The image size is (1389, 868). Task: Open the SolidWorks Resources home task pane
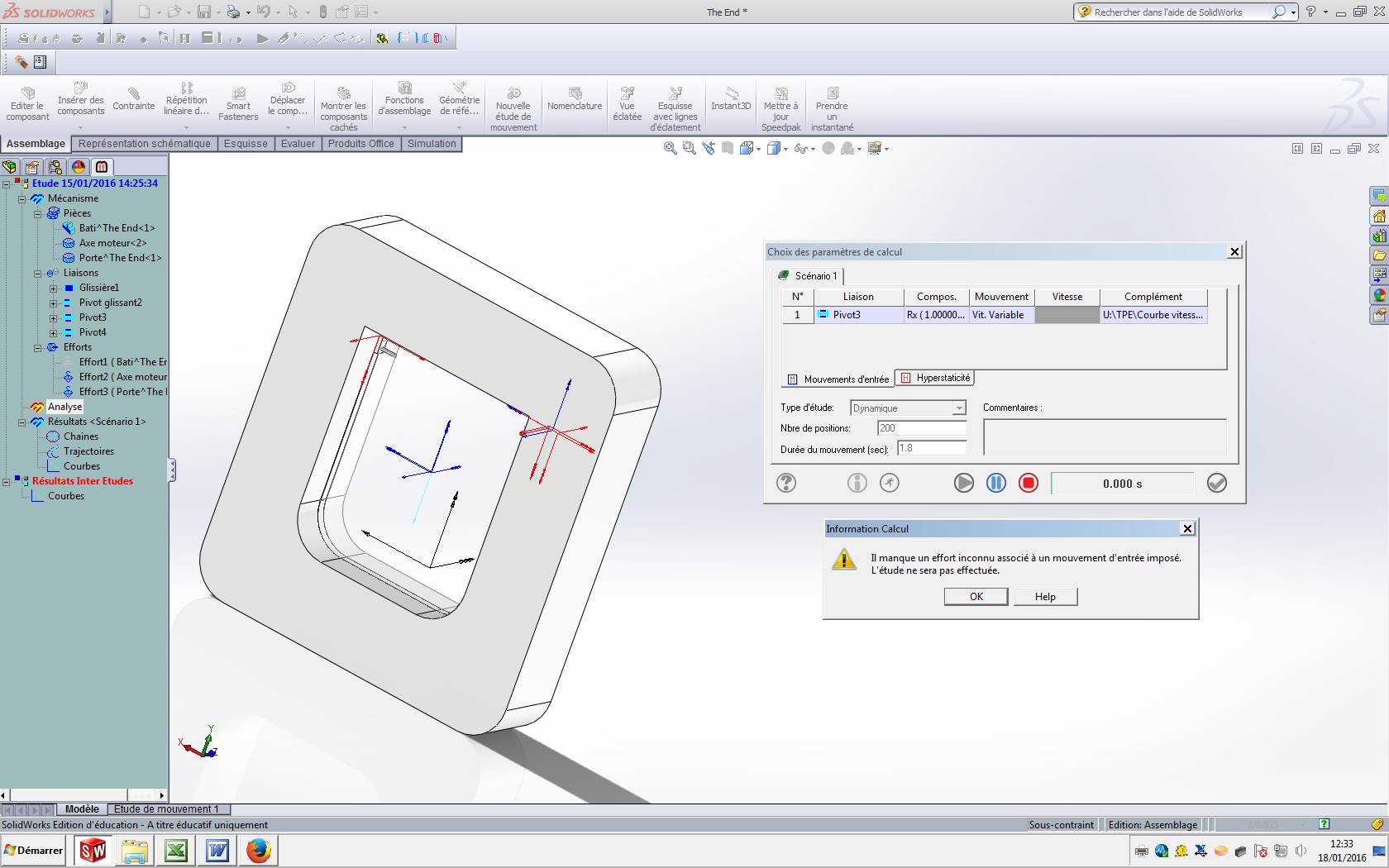pyautogui.click(x=1379, y=216)
